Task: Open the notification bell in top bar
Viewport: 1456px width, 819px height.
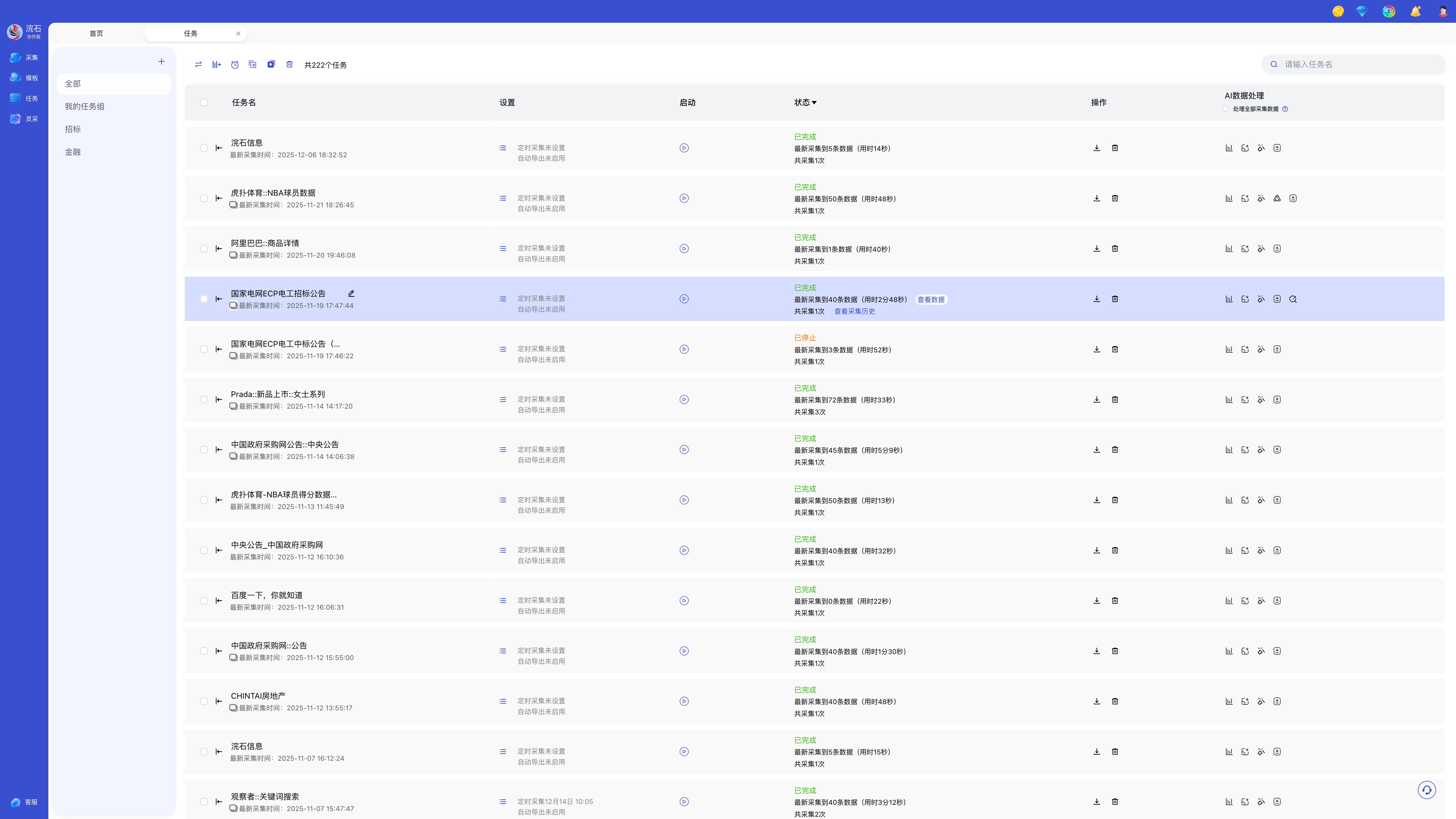Action: click(x=1415, y=11)
